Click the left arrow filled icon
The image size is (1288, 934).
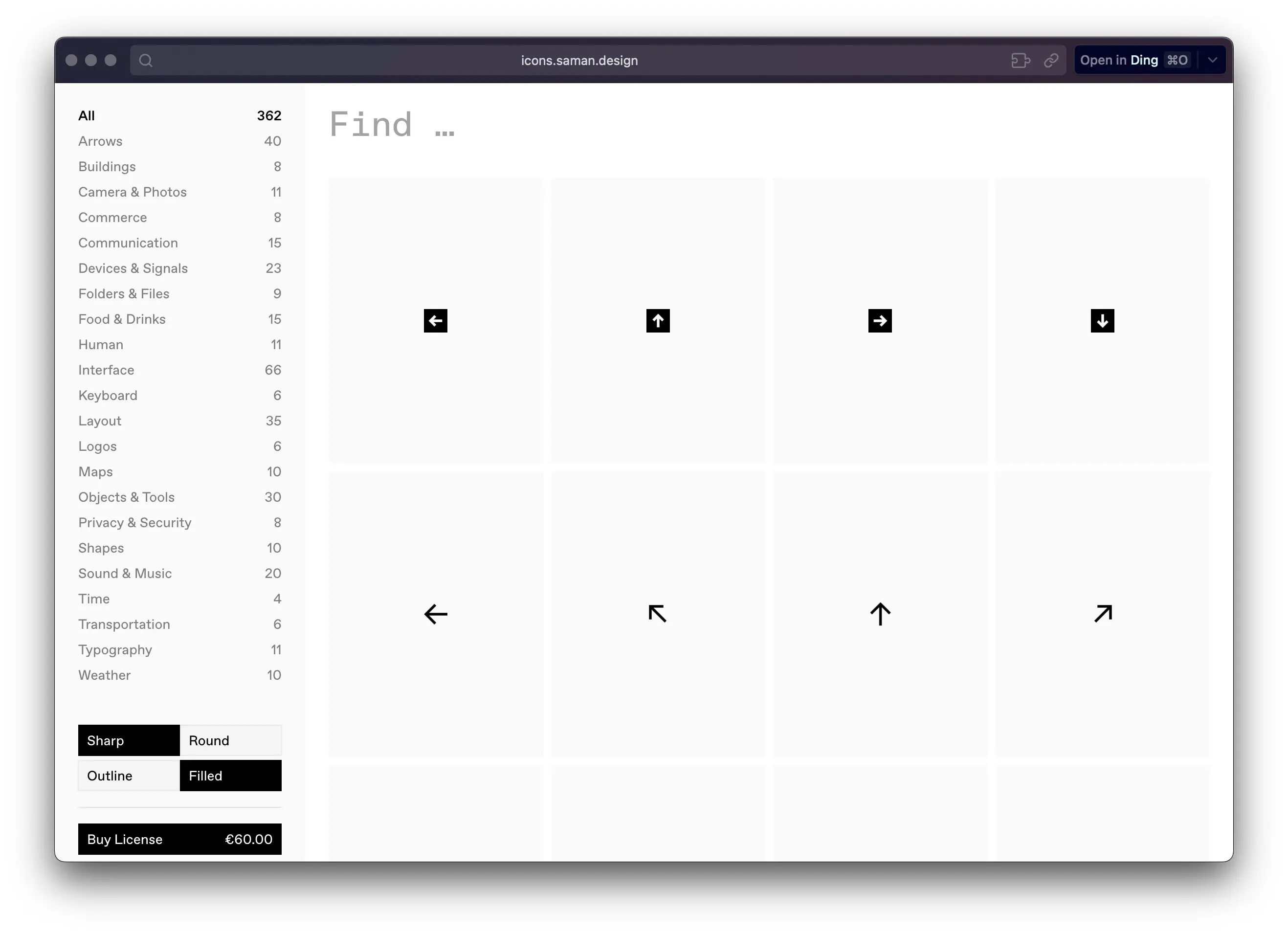pos(435,320)
